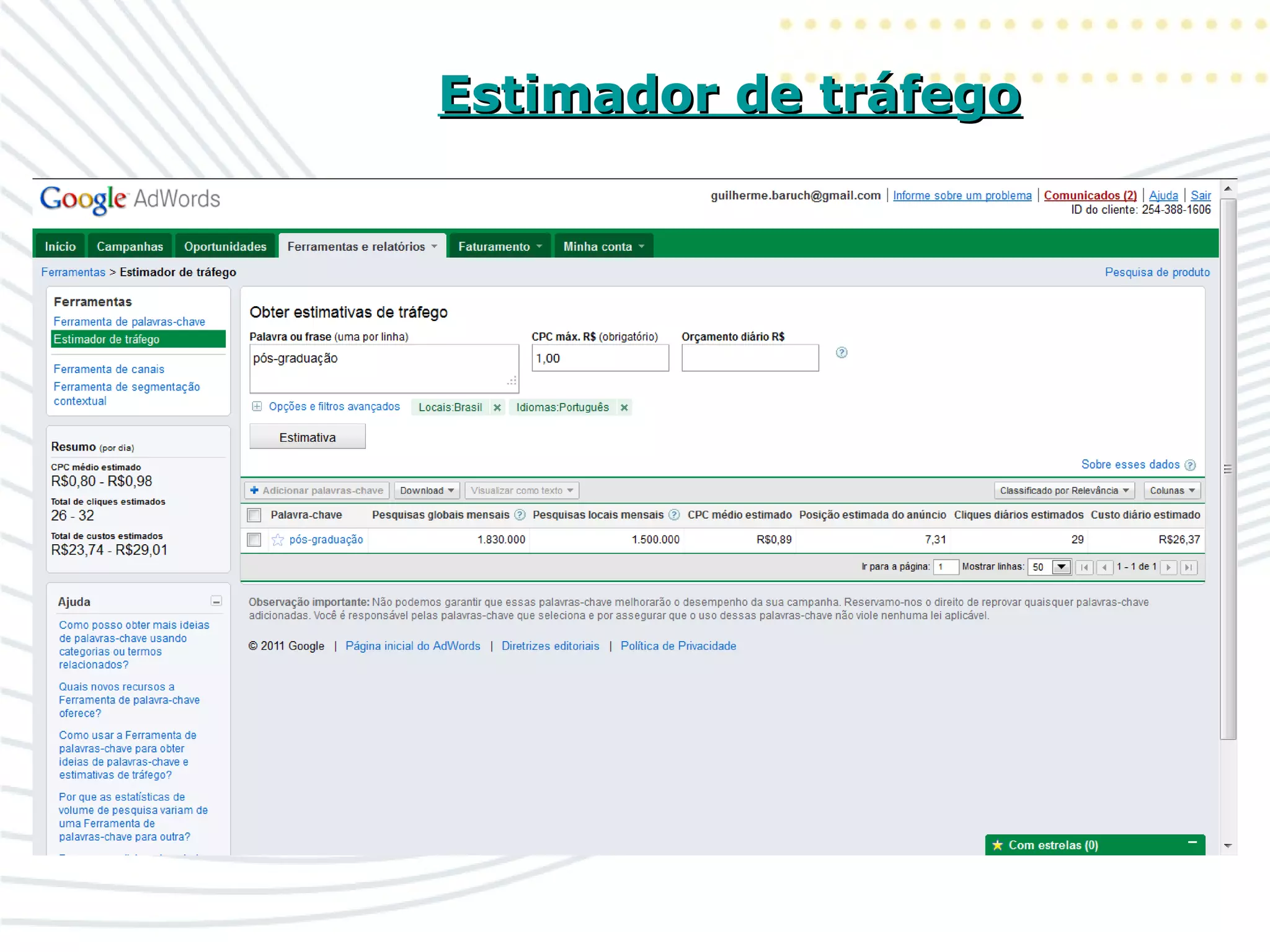
Task: Open the Colunas dropdown
Action: [x=1173, y=491]
